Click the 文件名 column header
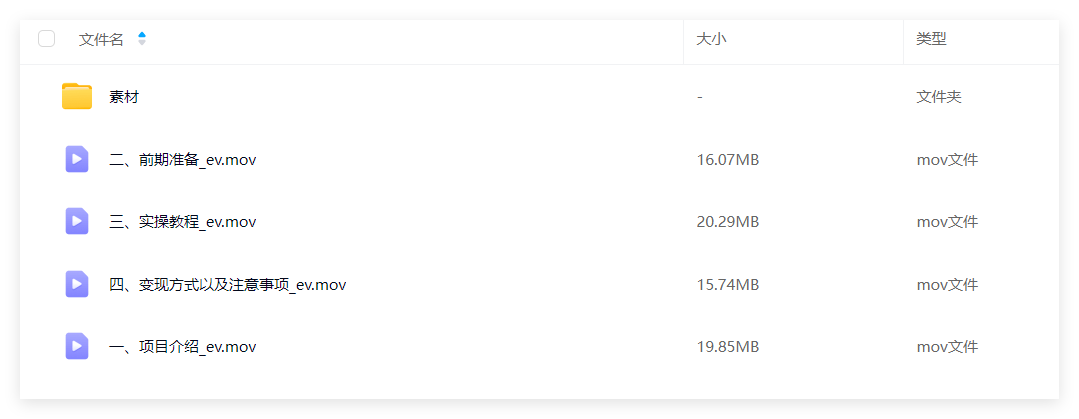Image resolution: width=1079 pixels, height=419 pixels. (x=101, y=39)
